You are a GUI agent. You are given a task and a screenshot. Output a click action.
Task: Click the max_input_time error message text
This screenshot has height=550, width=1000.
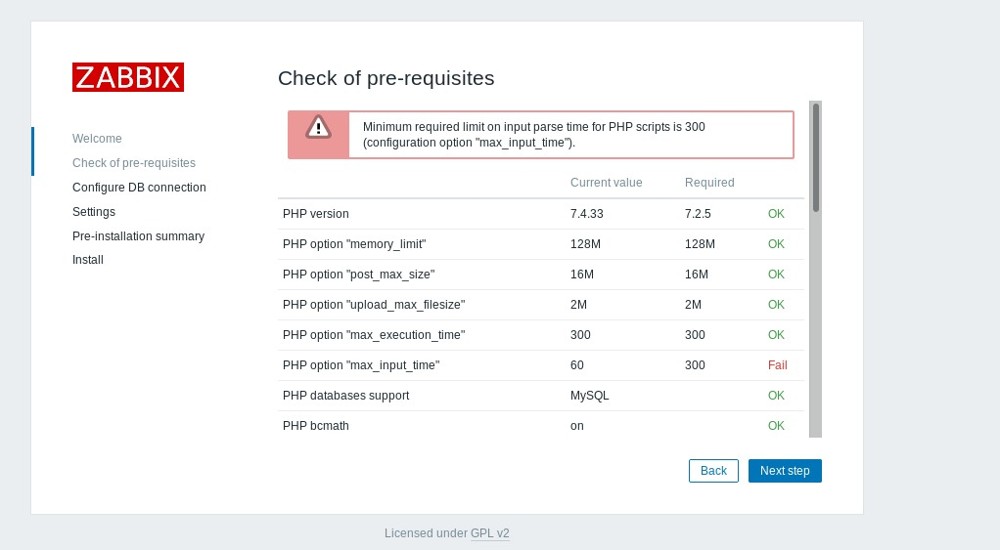[533, 135]
